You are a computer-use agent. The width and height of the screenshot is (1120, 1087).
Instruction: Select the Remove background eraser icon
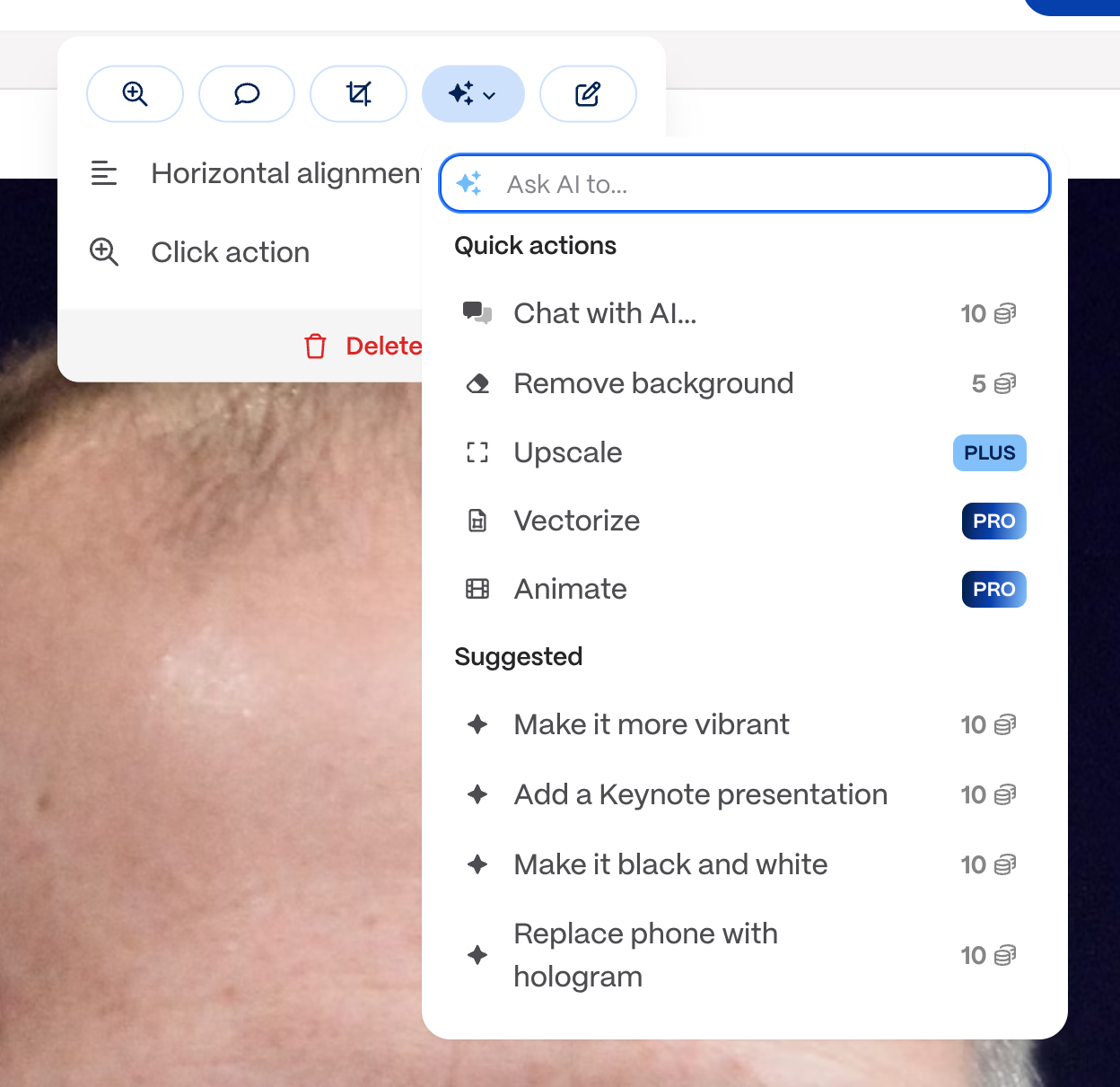[x=478, y=382]
